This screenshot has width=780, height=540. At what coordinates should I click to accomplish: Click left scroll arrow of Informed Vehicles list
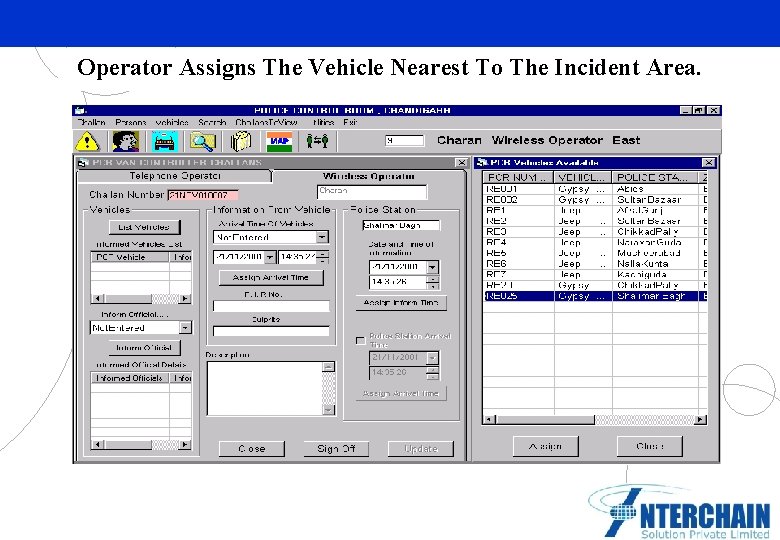coord(98,298)
